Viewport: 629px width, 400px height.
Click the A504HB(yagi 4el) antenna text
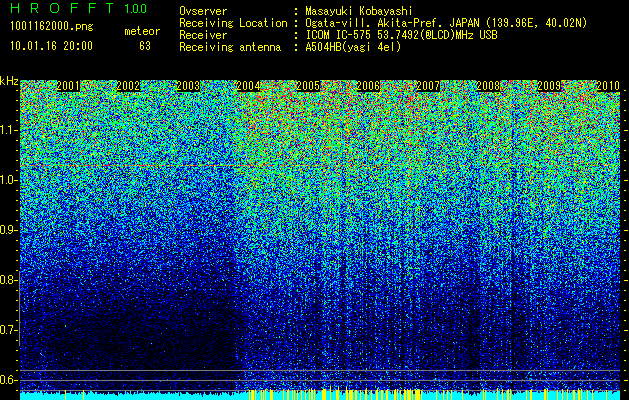(x=353, y=47)
